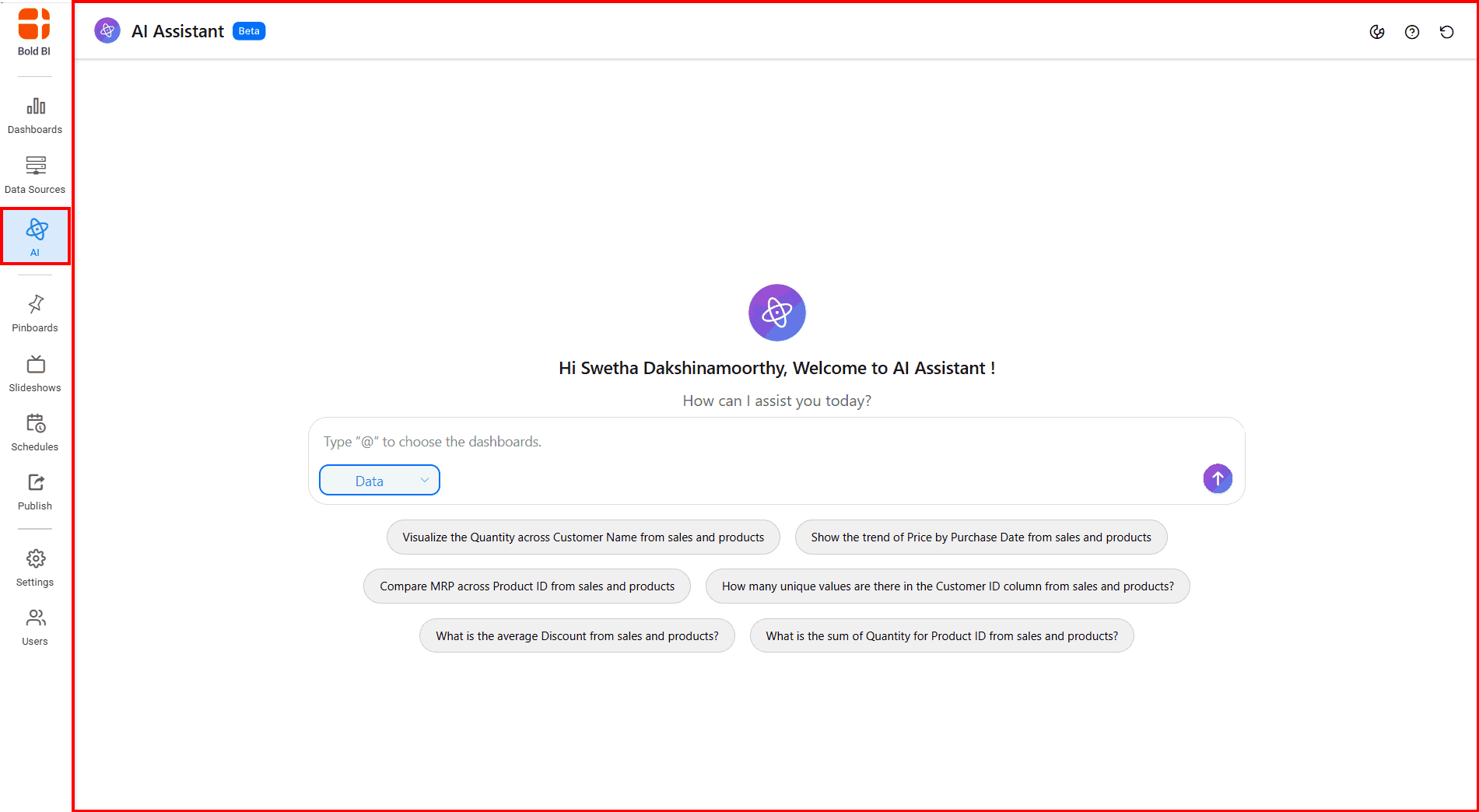This screenshot has height=812, width=1479.
Task: Click the AI Assistant header logo icon
Action: (x=107, y=30)
